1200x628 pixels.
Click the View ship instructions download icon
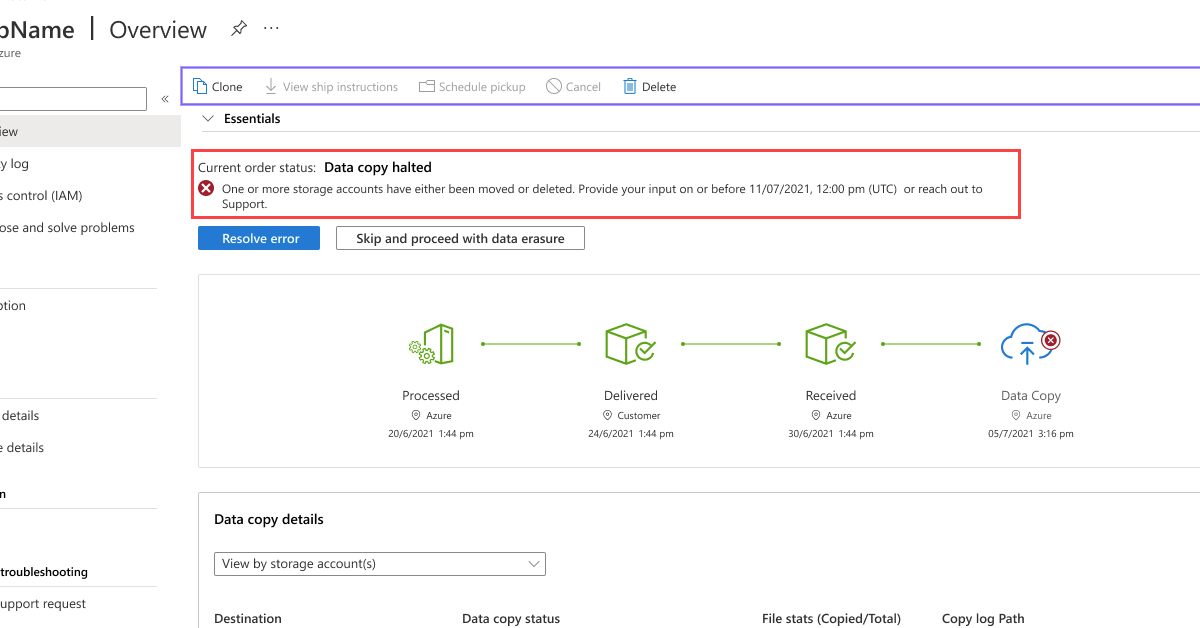[x=270, y=86]
